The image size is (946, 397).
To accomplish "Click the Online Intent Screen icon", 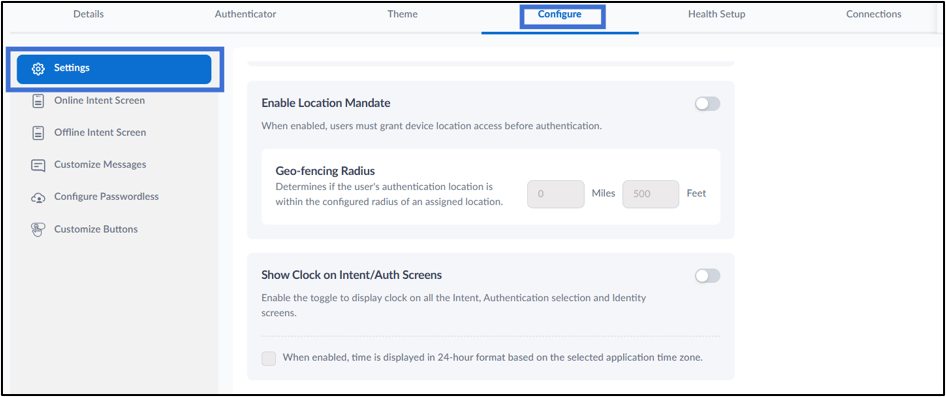I will tap(38, 101).
